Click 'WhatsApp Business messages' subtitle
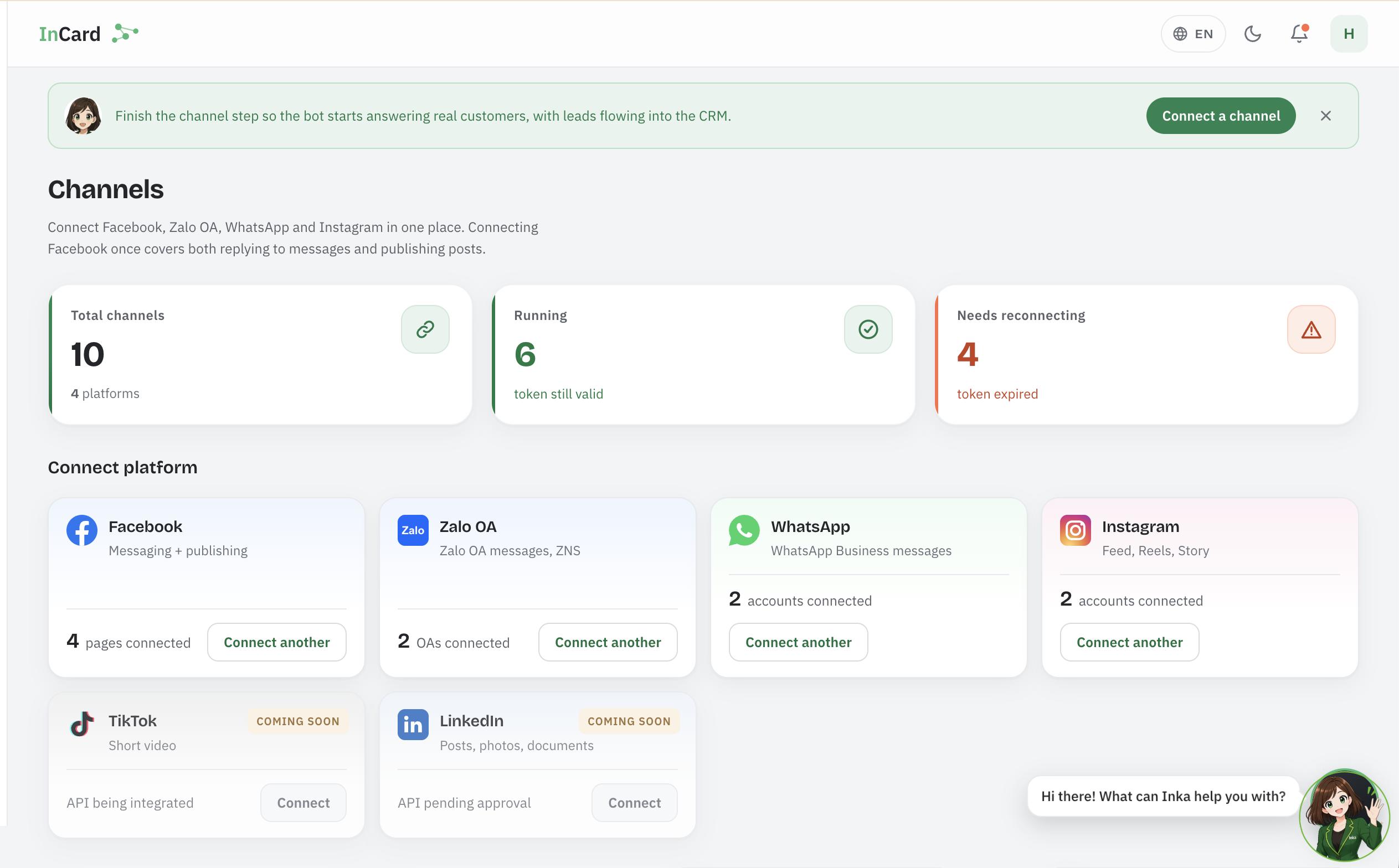This screenshot has width=1399, height=868. 861,551
